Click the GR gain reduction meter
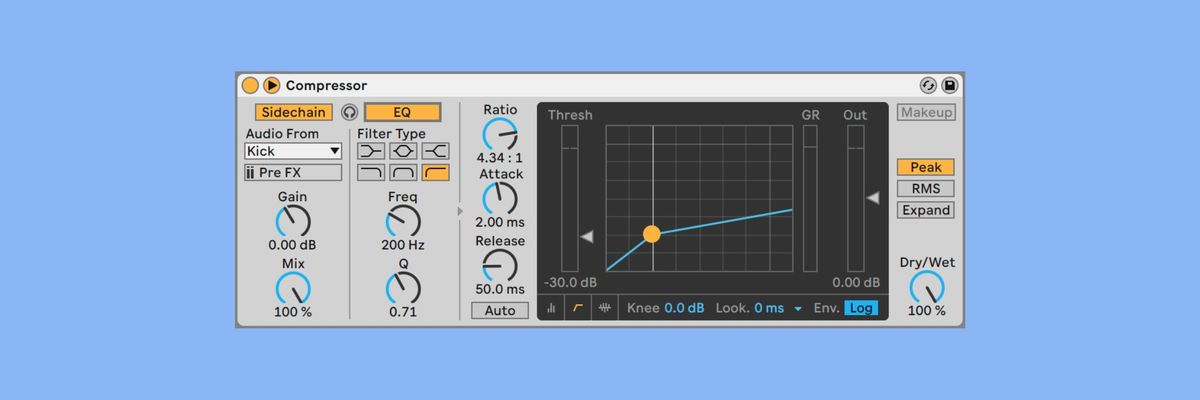 tap(810, 198)
